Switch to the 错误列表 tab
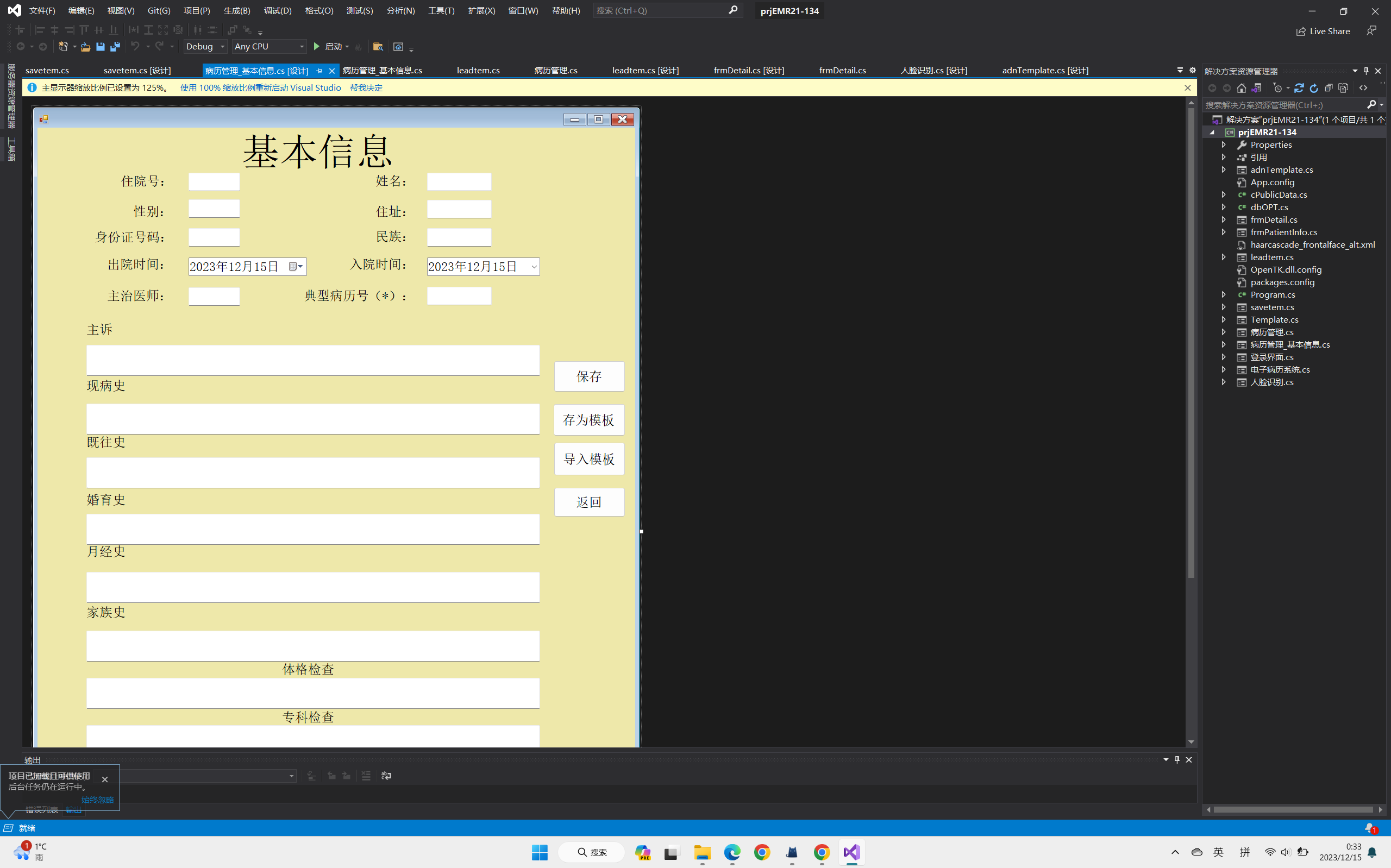 [41, 809]
